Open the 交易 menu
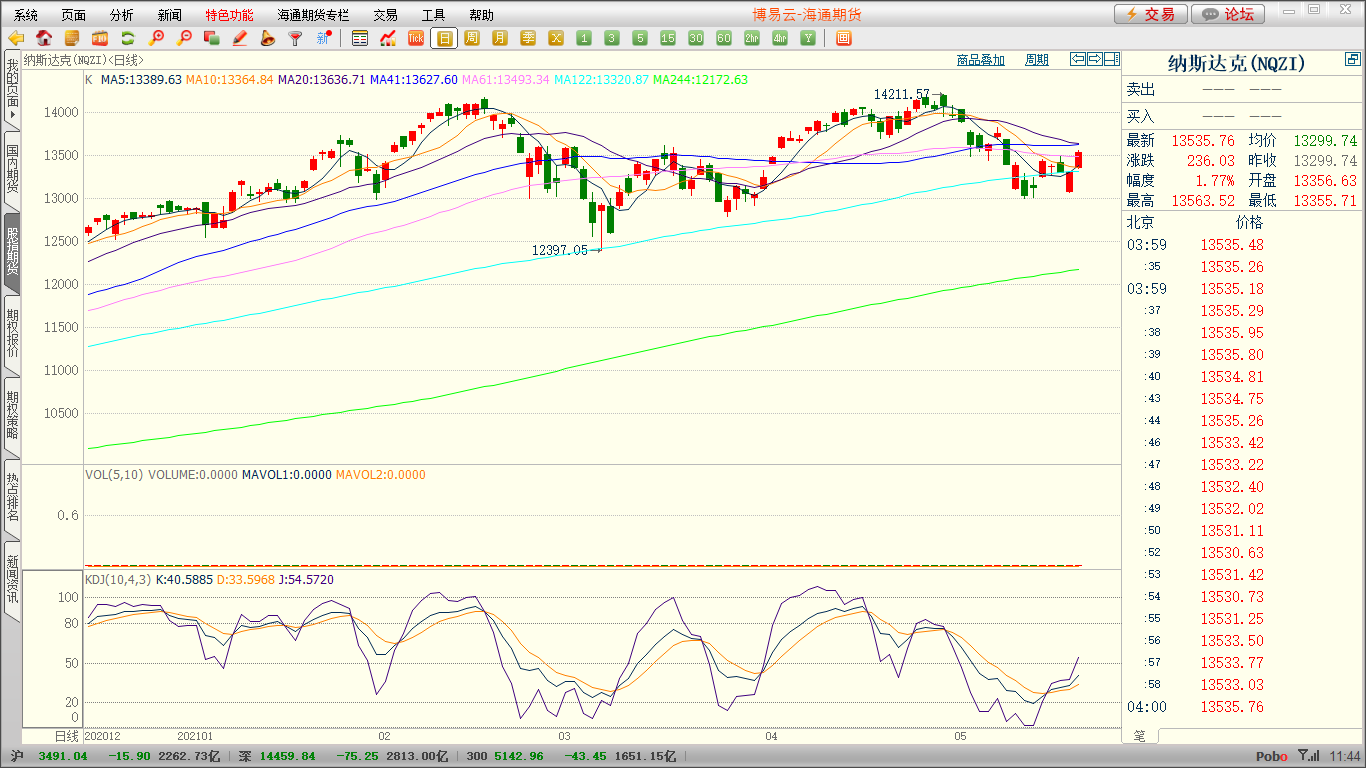Viewport: 1366px width, 768px height. click(385, 15)
